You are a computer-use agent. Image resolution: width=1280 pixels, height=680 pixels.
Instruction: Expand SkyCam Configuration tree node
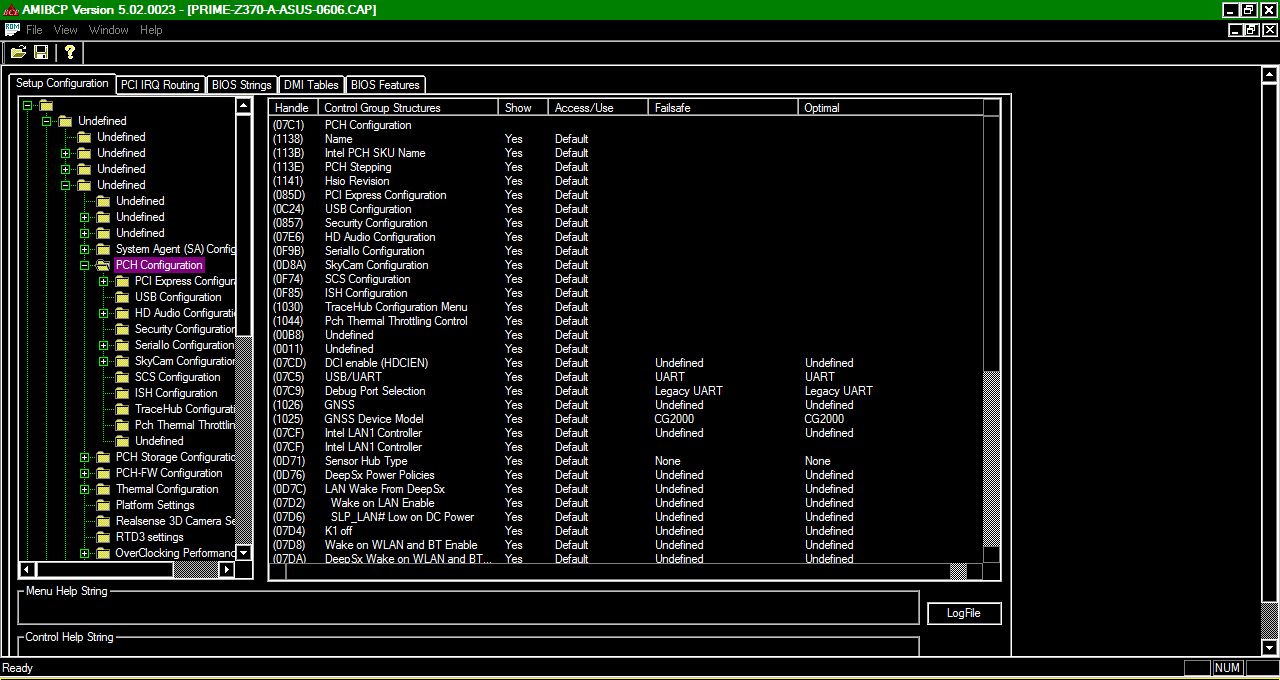pyautogui.click(x=104, y=361)
